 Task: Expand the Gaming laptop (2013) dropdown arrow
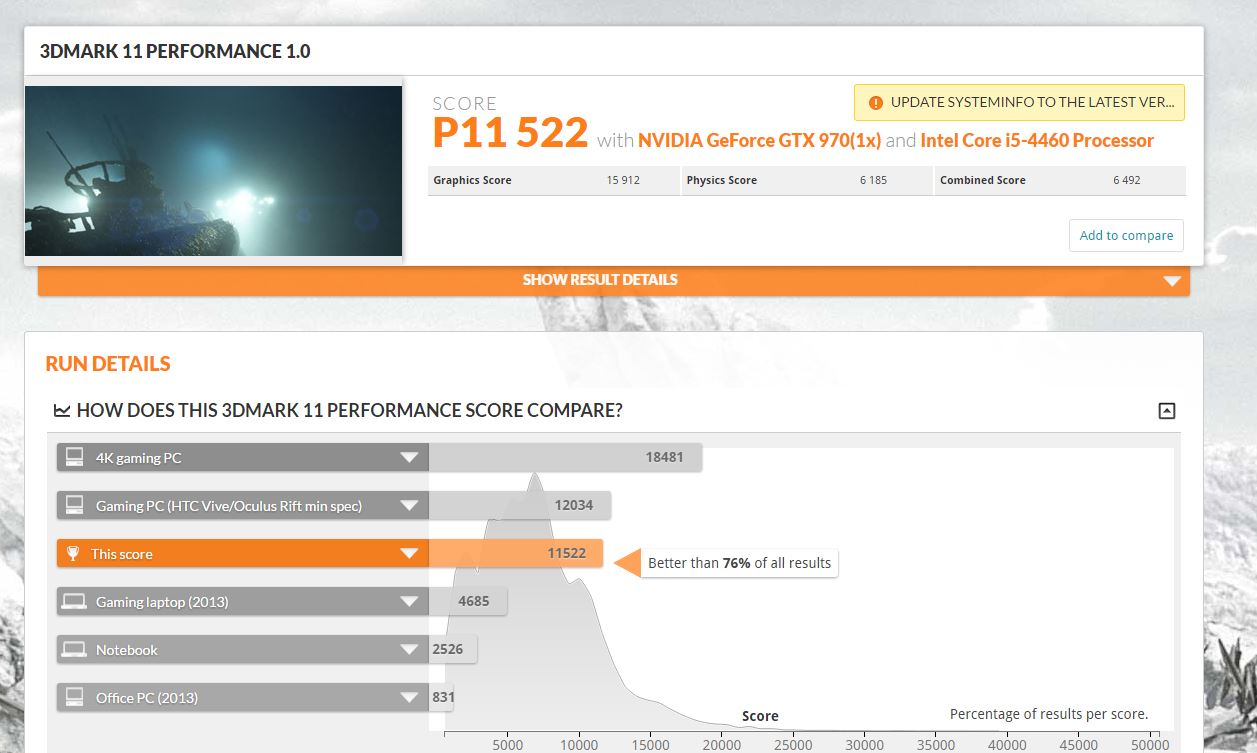coord(409,602)
